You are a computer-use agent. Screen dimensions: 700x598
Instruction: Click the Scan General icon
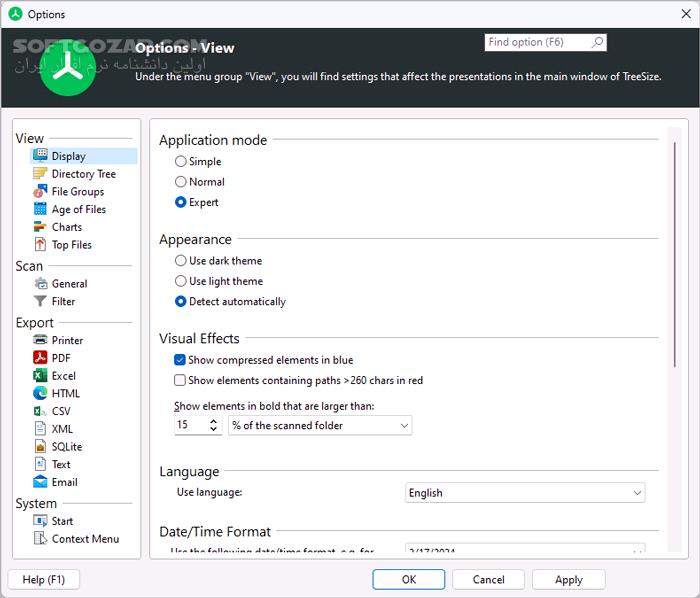[x=41, y=283]
